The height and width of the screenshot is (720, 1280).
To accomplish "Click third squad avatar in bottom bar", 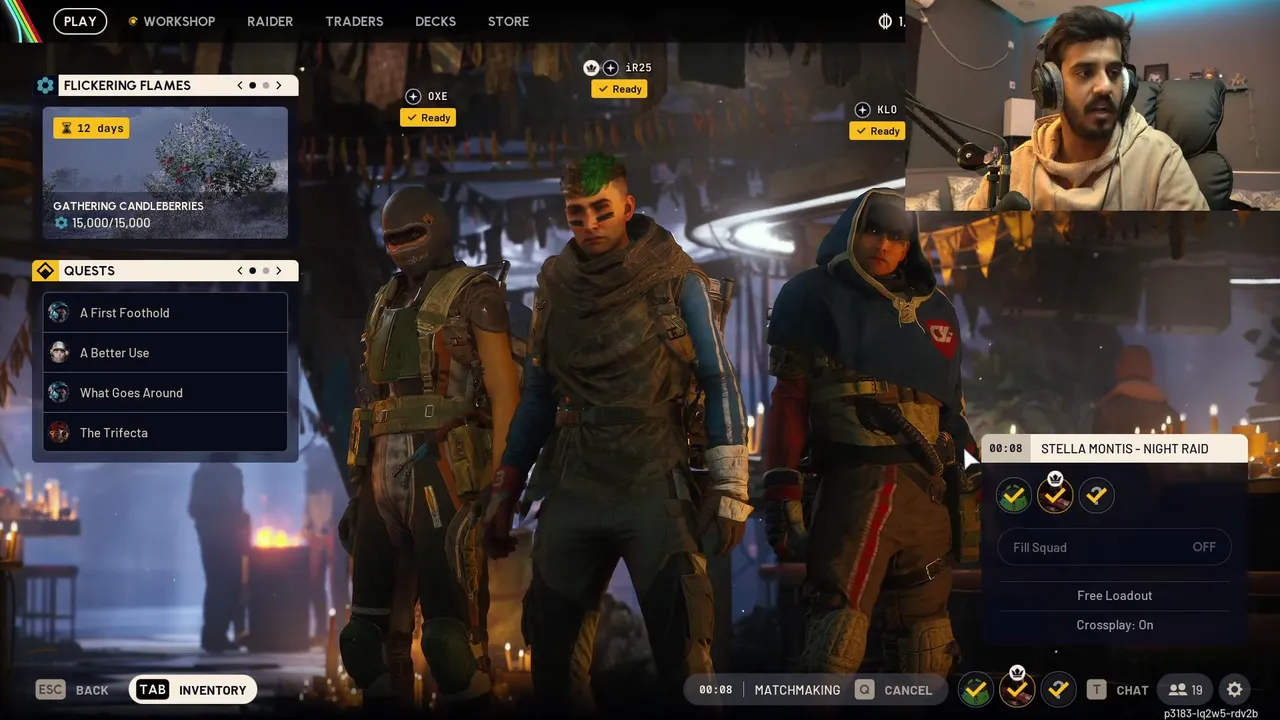I will [1058, 690].
